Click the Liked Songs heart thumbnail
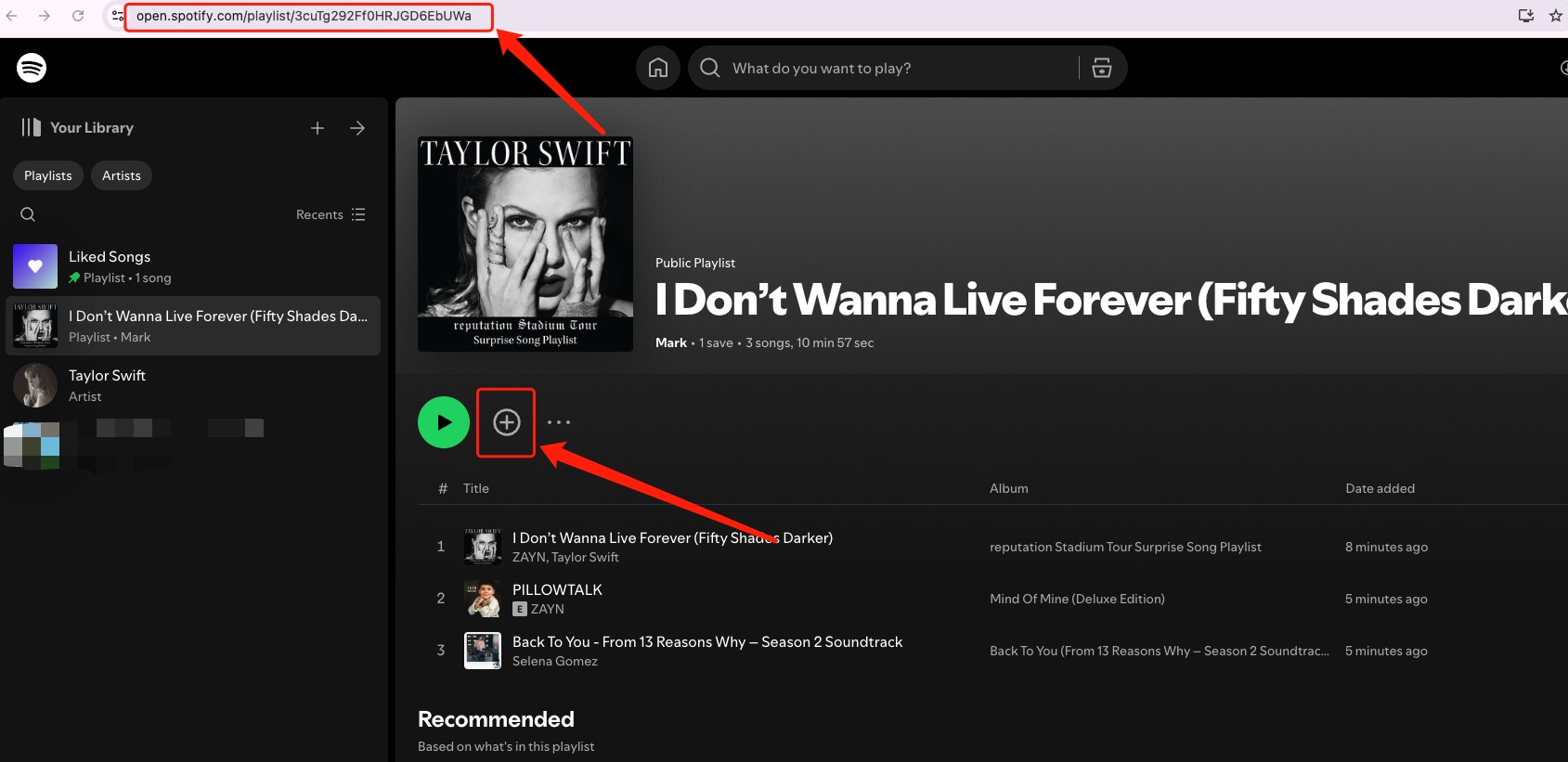The height and width of the screenshot is (762, 1568). click(x=35, y=266)
